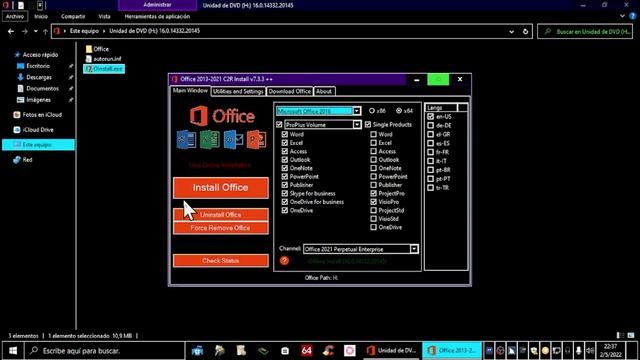This screenshot has height=360, width=640.
Task: Enable the de-DE language checkbox
Action: pyautogui.click(x=430, y=126)
